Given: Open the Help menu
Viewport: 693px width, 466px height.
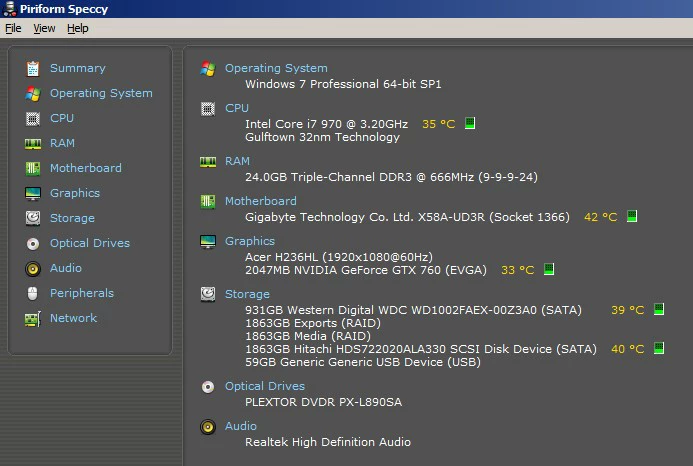Looking at the screenshot, I should coord(78,28).
